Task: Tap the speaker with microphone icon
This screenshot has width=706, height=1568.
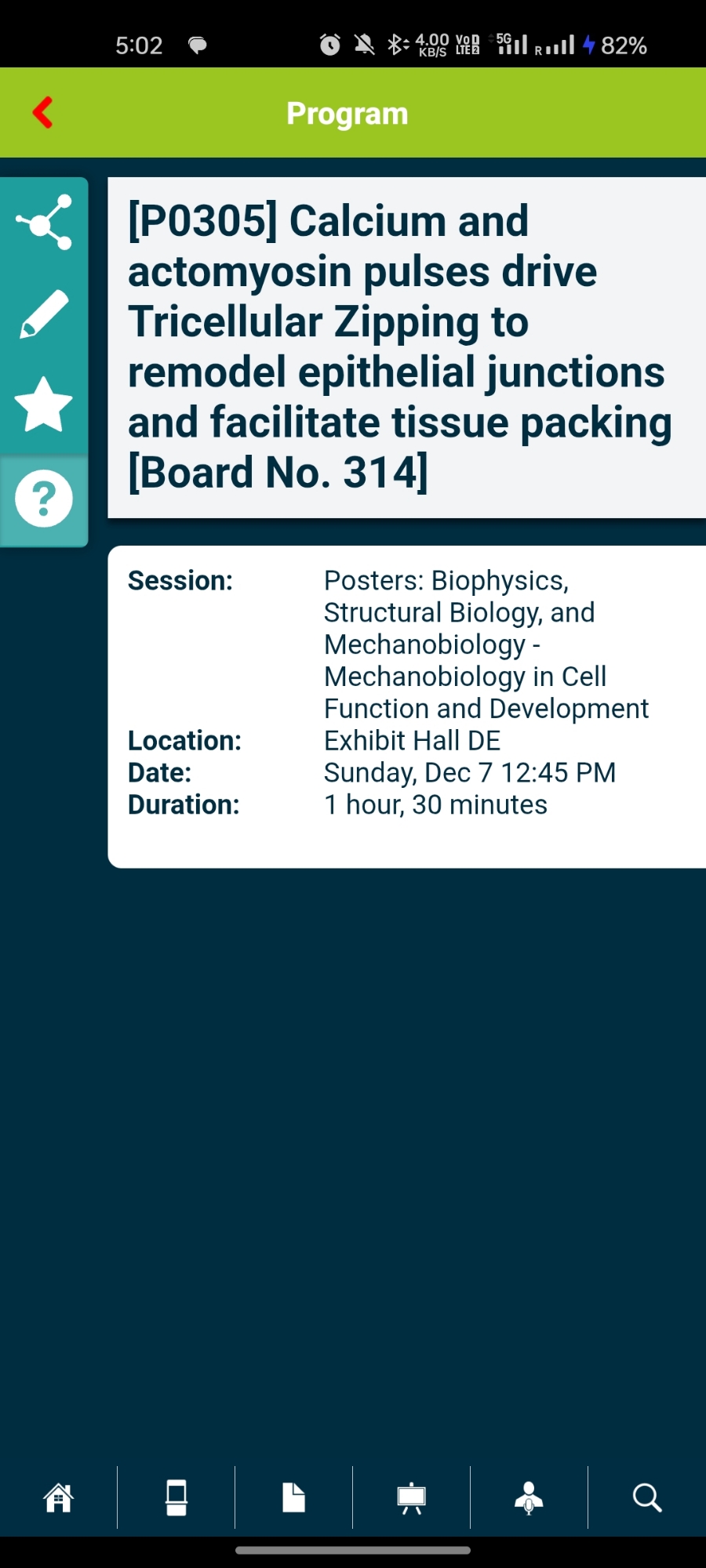Action: [x=529, y=1498]
